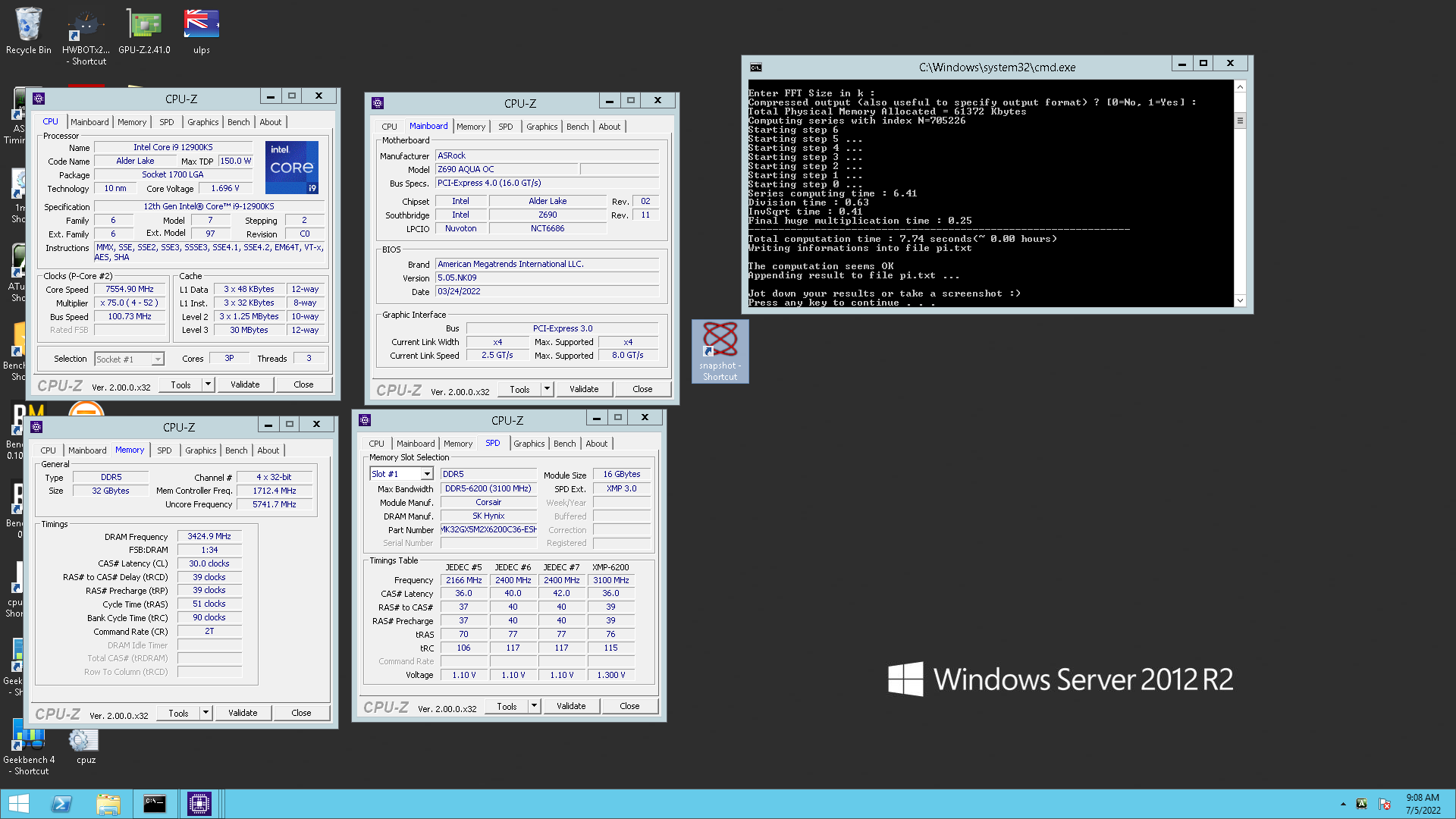Open CPU tab in SPD window

377,444
